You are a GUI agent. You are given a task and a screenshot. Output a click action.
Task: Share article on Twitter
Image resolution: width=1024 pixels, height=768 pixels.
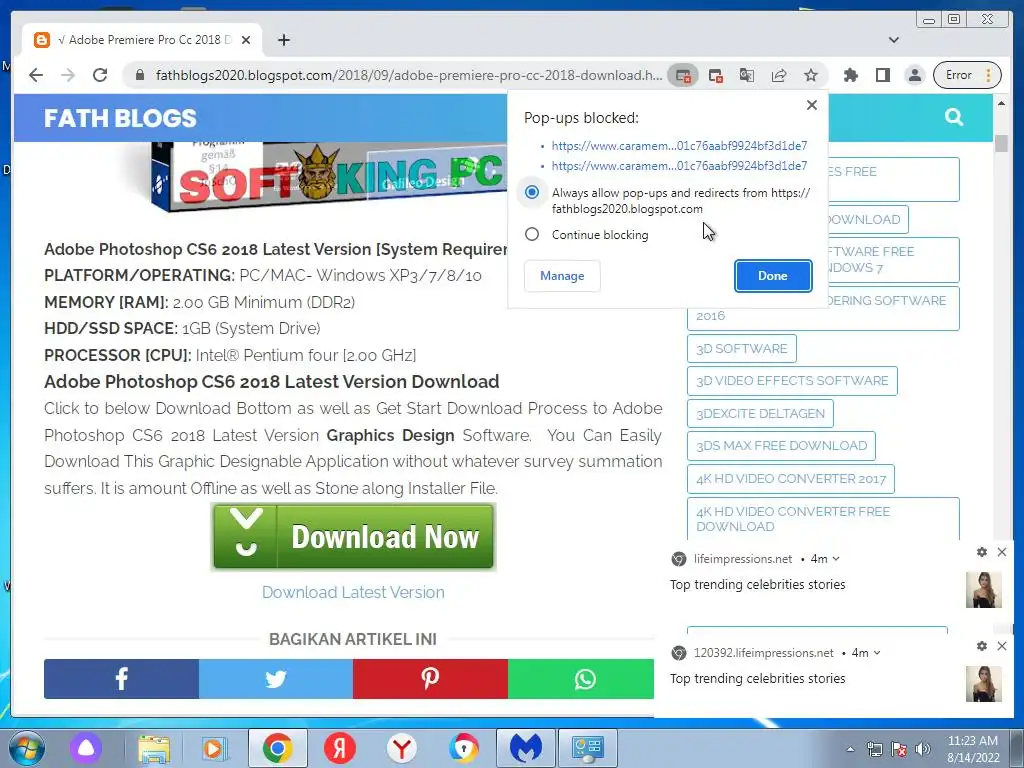276,679
